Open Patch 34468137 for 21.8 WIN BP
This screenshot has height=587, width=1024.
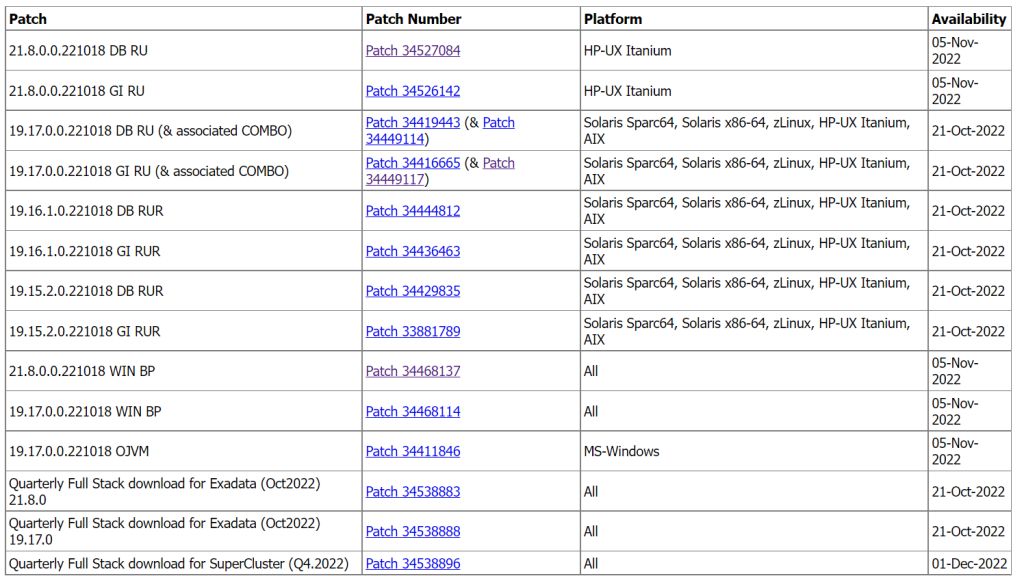[x=413, y=371]
